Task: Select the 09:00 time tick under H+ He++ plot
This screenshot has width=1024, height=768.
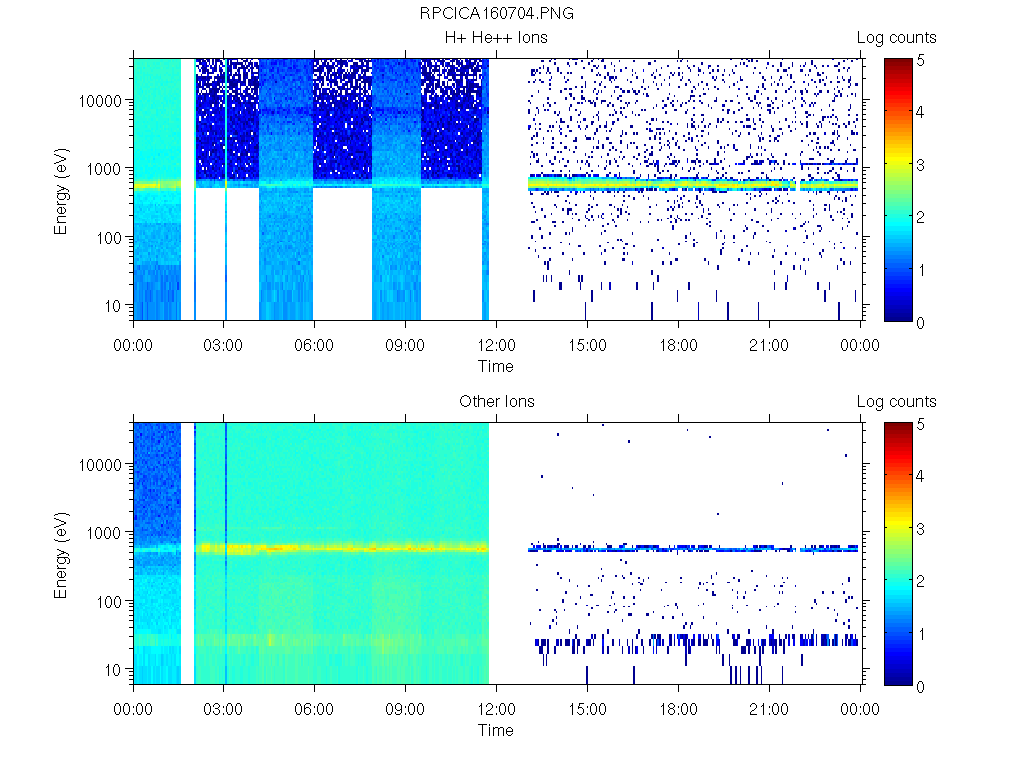Action: click(405, 345)
